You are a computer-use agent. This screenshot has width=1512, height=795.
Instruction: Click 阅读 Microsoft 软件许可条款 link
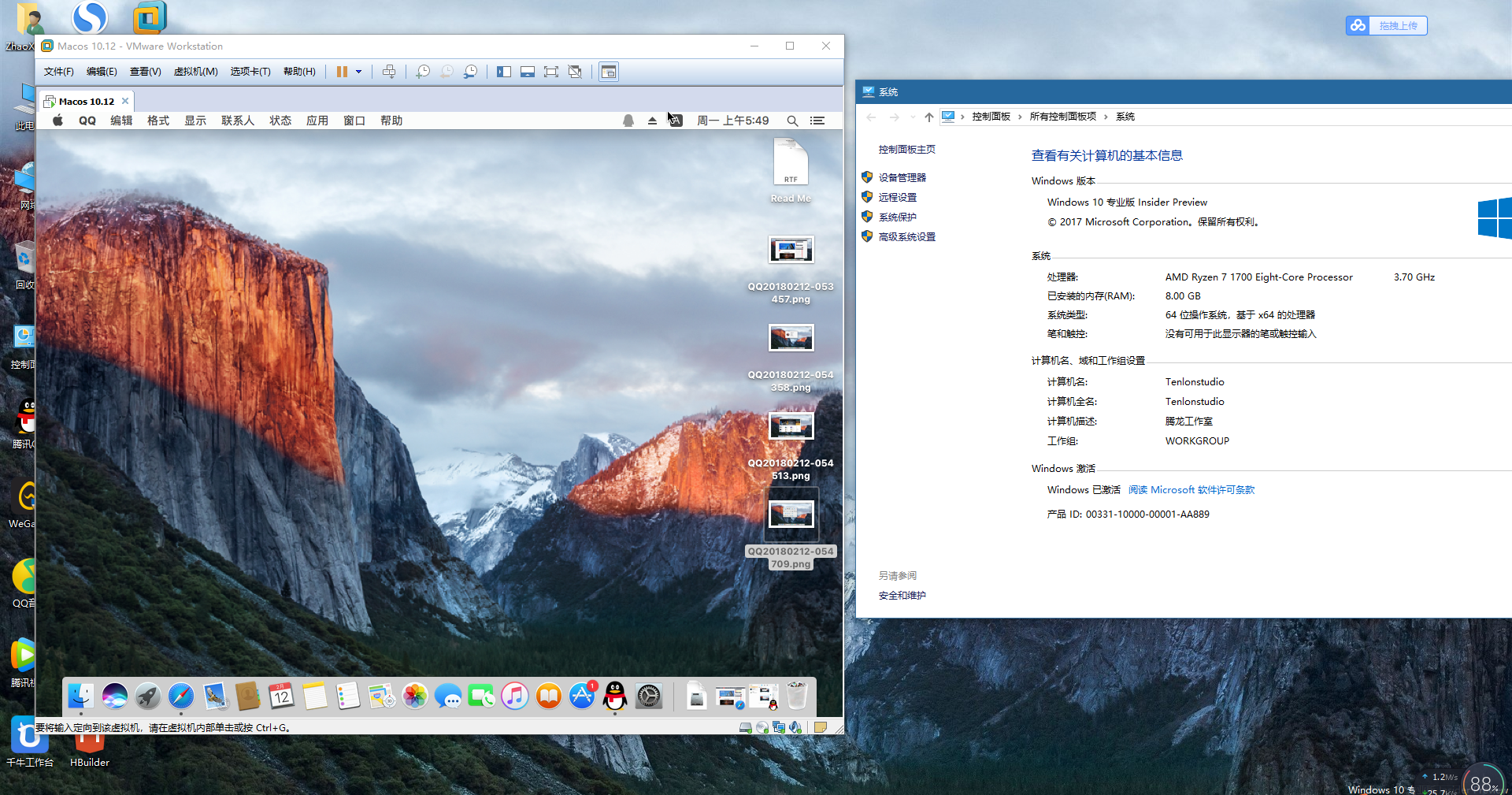tap(1191, 490)
